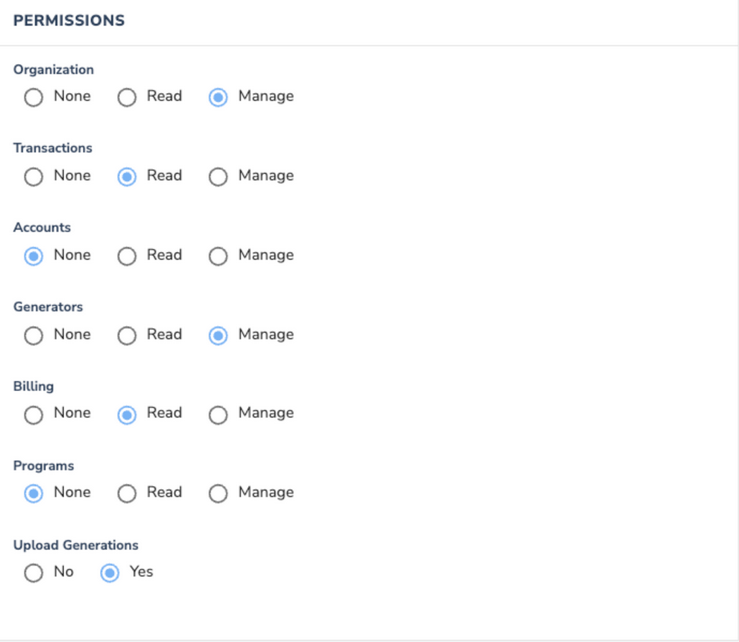Select Manage for Programs
739x642 pixels.
point(218,494)
